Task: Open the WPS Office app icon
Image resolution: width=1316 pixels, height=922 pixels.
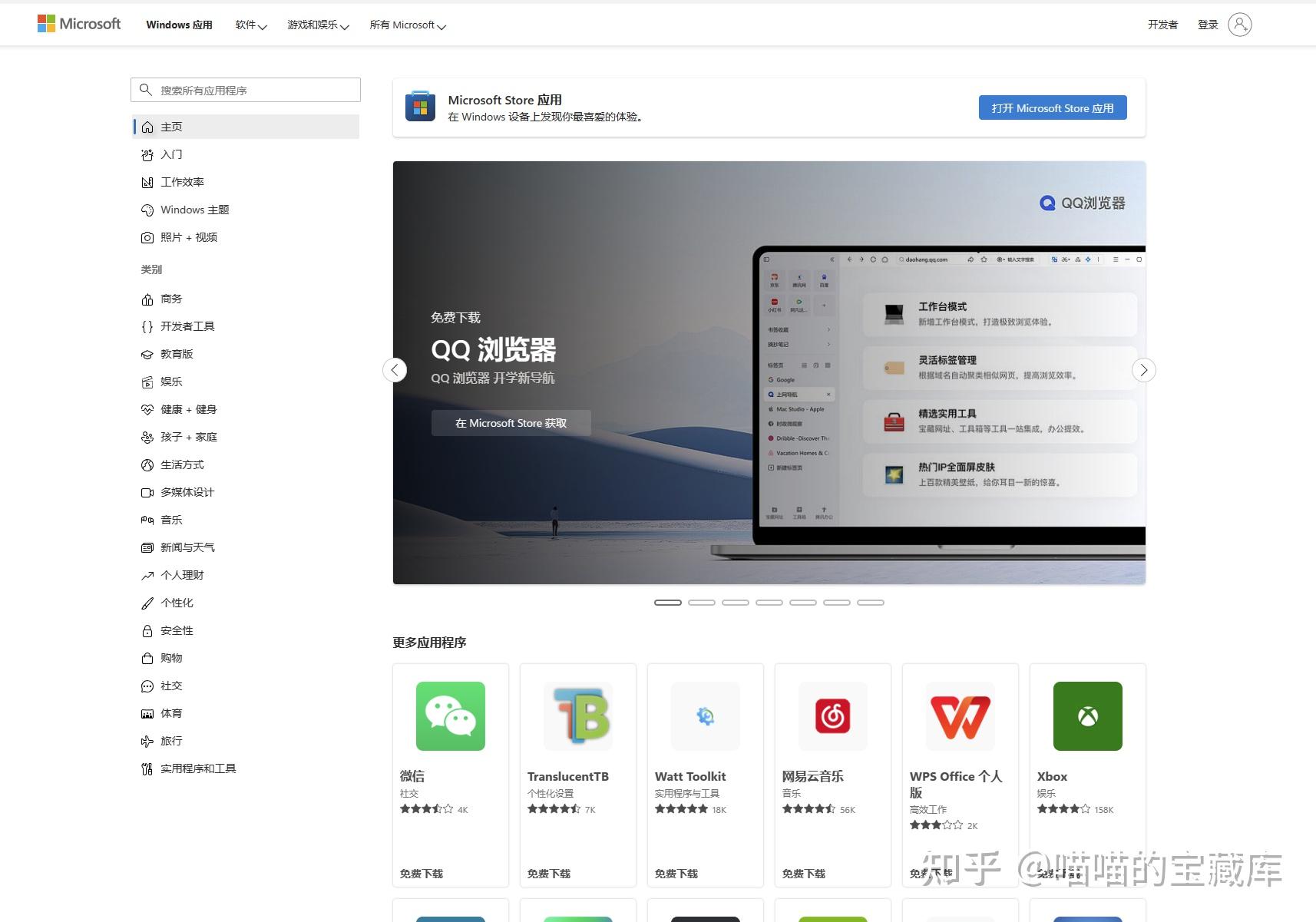Action: pyautogui.click(x=961, y=716)
